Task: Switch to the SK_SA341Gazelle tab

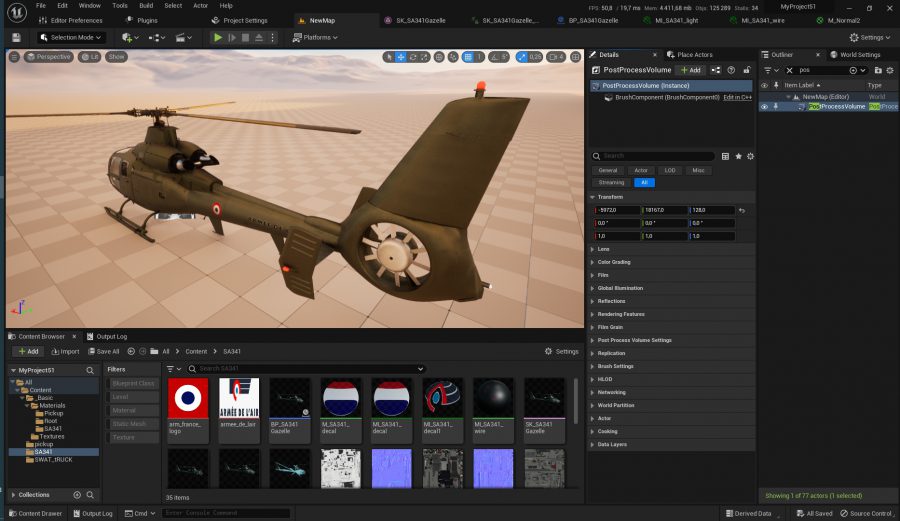Action: 422,20
